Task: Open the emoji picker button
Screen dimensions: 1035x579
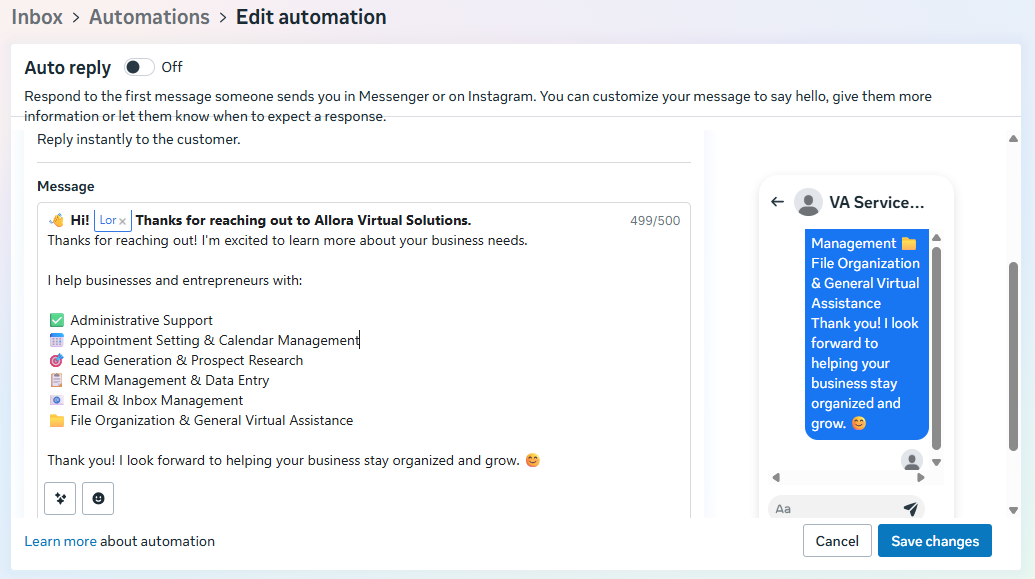Action: pyautogui.click(x=98, y=498)
